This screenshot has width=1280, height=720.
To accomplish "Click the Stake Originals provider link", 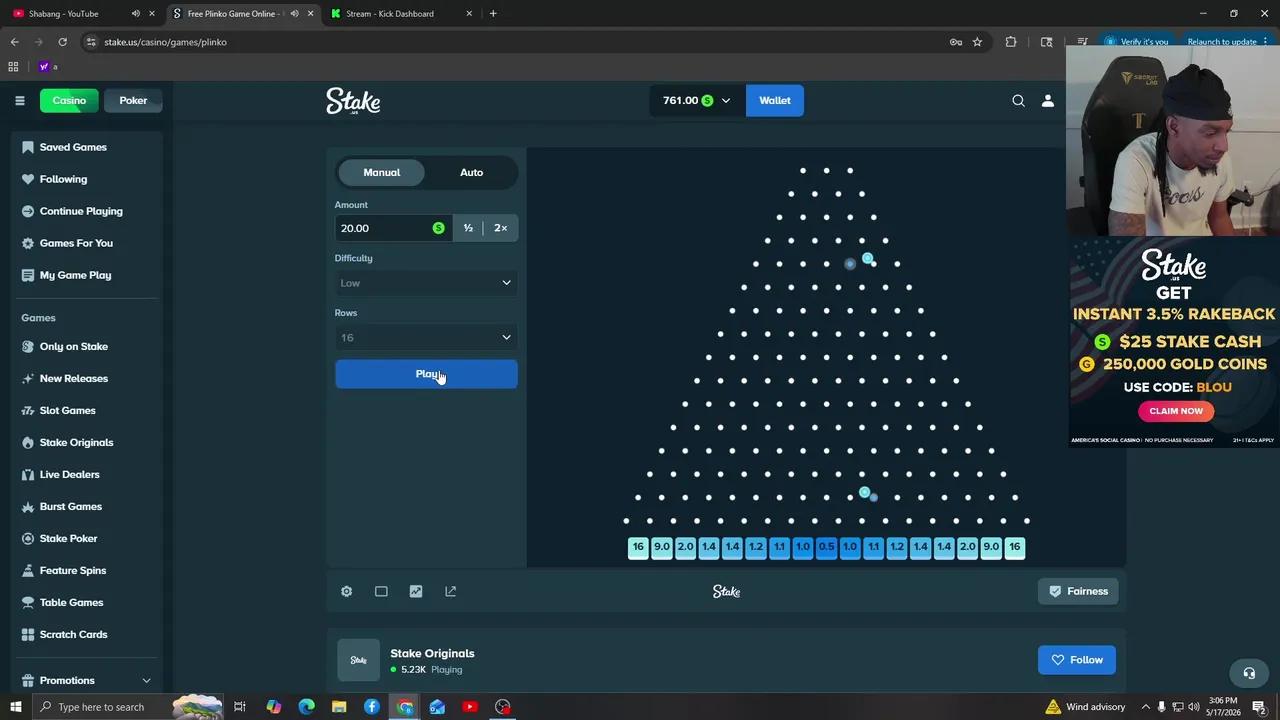I will coord(432,653).
